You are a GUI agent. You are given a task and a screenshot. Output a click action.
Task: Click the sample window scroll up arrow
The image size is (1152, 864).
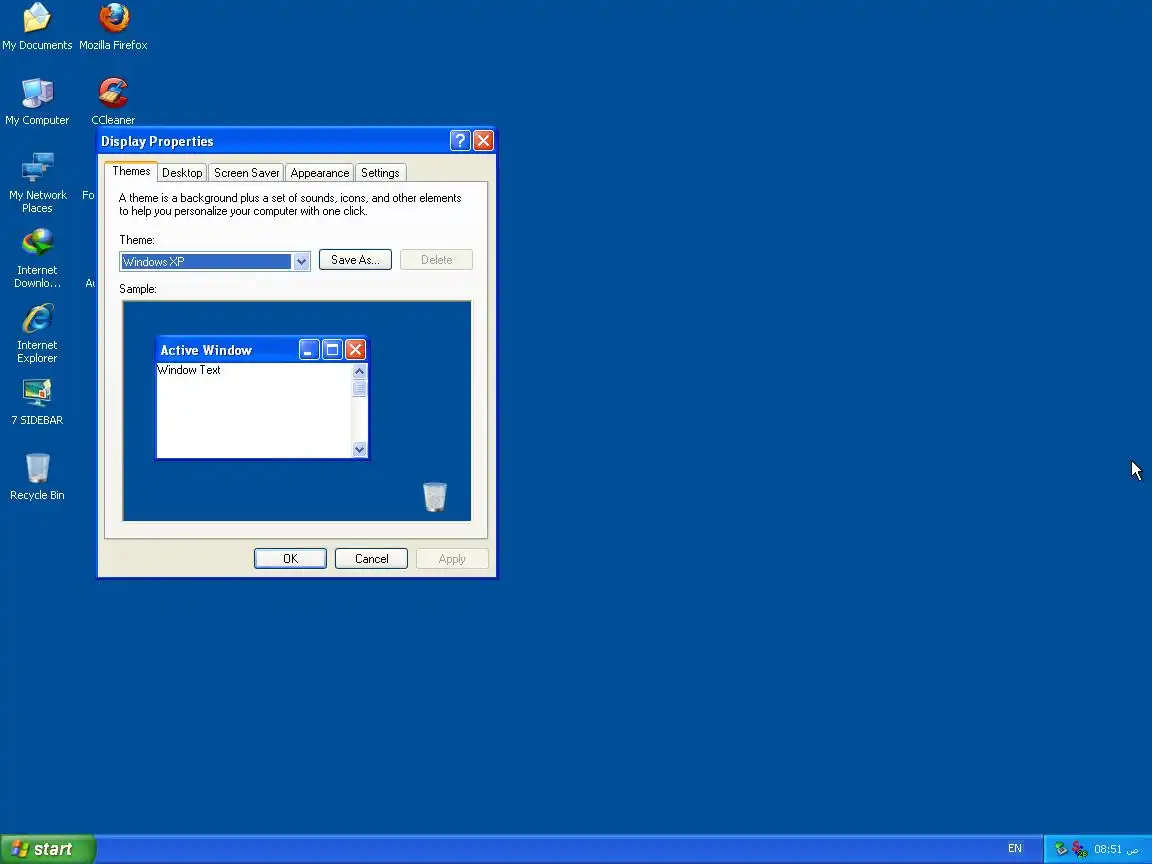pos(359,371)
